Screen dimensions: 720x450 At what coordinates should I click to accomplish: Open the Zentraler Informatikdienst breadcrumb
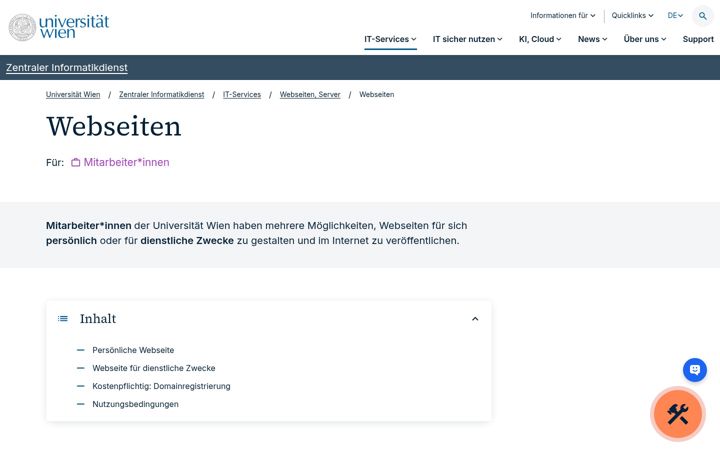[x=162, y=95]
